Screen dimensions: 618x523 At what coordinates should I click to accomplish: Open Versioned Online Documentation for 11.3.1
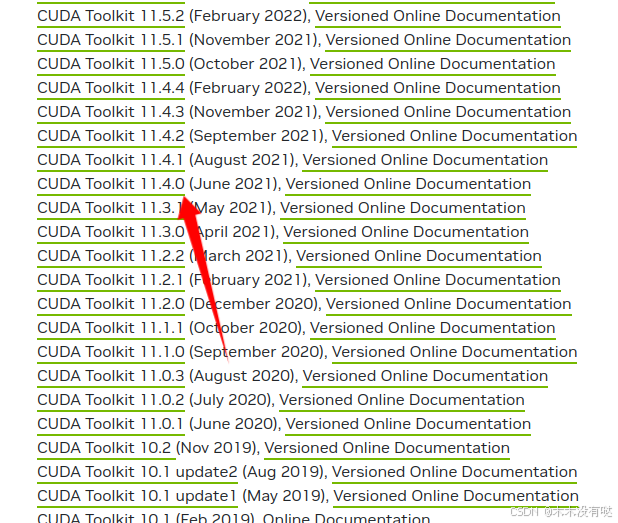(x=403, y=208)
